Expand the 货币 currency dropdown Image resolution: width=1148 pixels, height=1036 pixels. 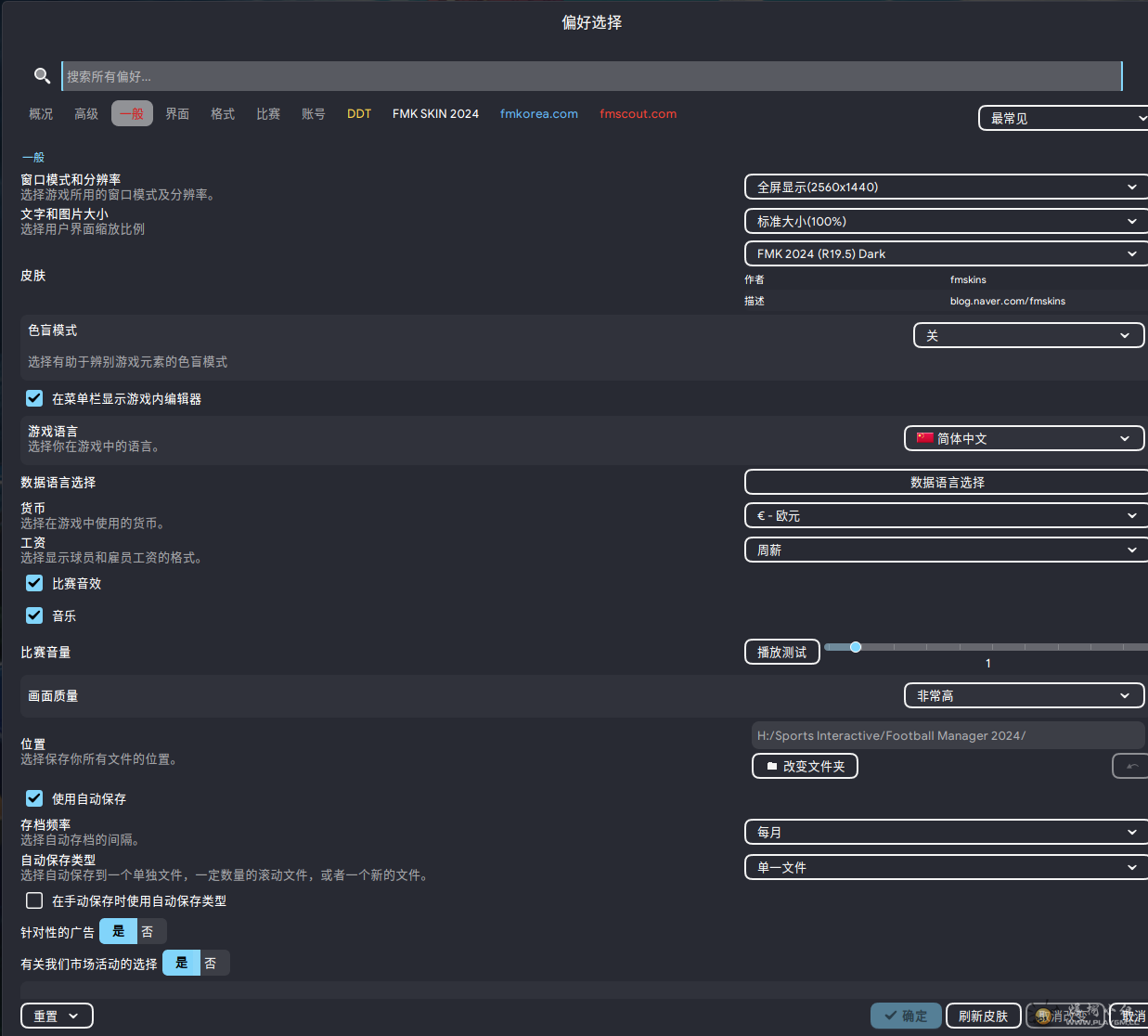(947, 515)
